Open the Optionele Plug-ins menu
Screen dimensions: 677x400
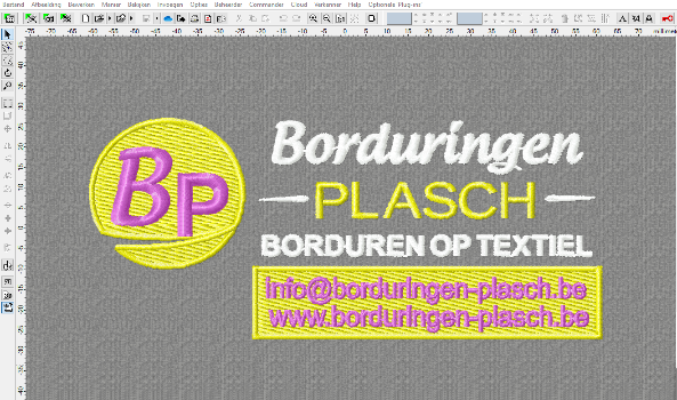pos(395,4)
